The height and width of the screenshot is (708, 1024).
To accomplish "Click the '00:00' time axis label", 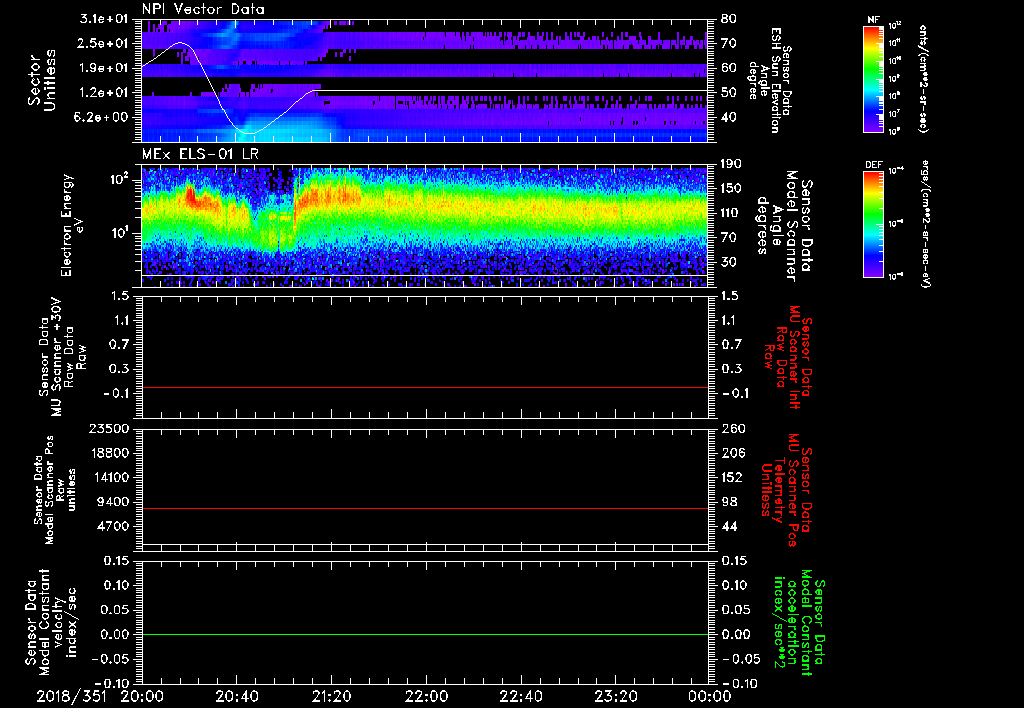I will (x=709, y=696).
